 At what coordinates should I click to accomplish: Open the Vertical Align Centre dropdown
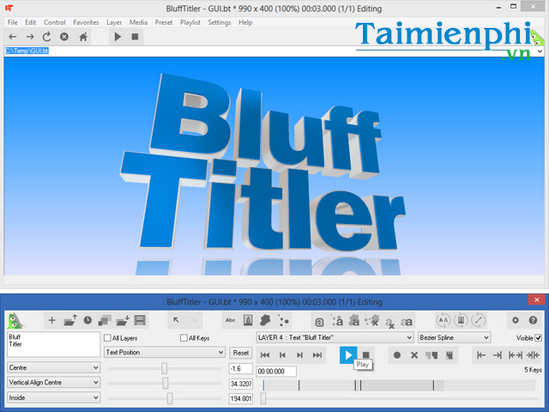[54, 383]
